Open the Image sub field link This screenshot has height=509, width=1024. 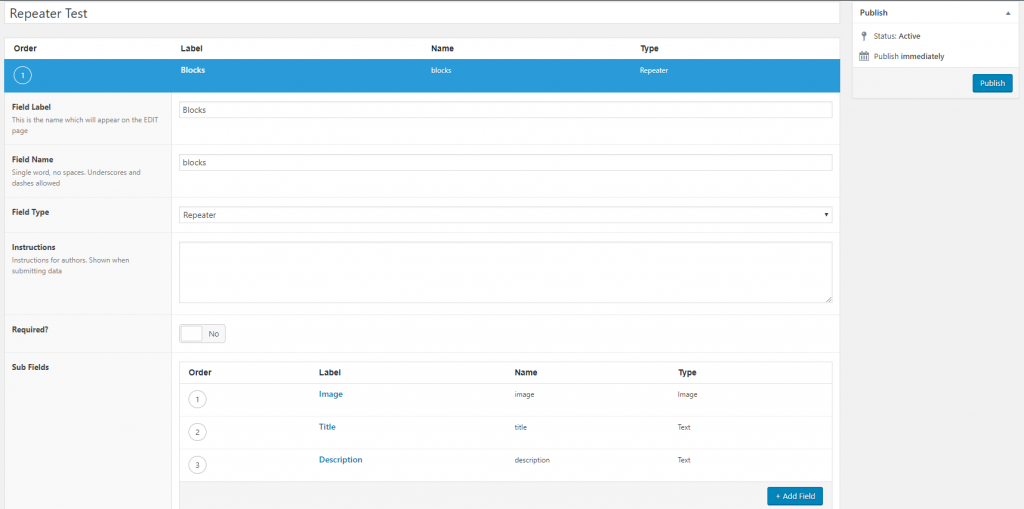[330, 394]
